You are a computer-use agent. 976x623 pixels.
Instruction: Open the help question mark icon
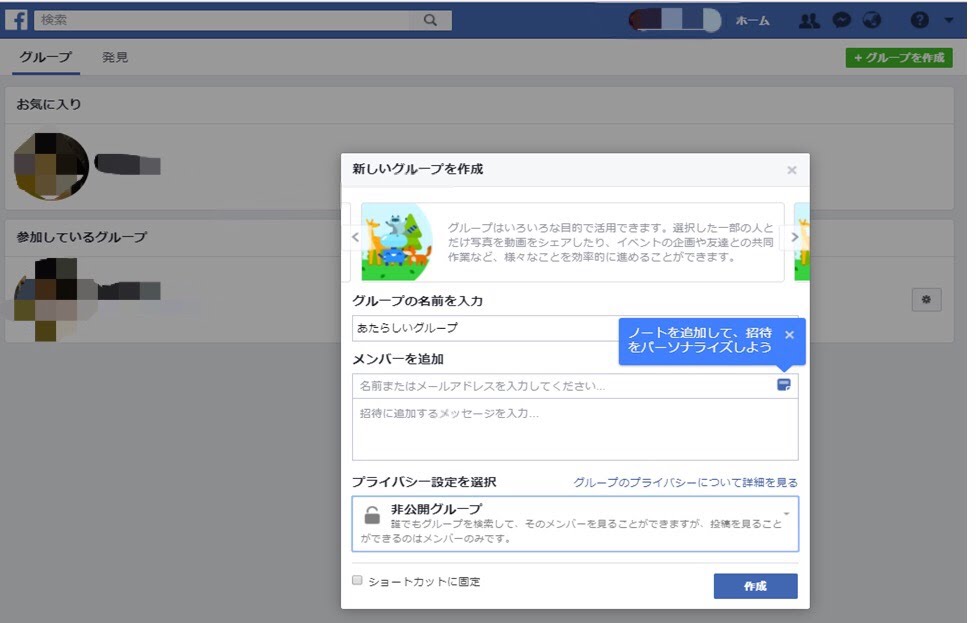919,21
